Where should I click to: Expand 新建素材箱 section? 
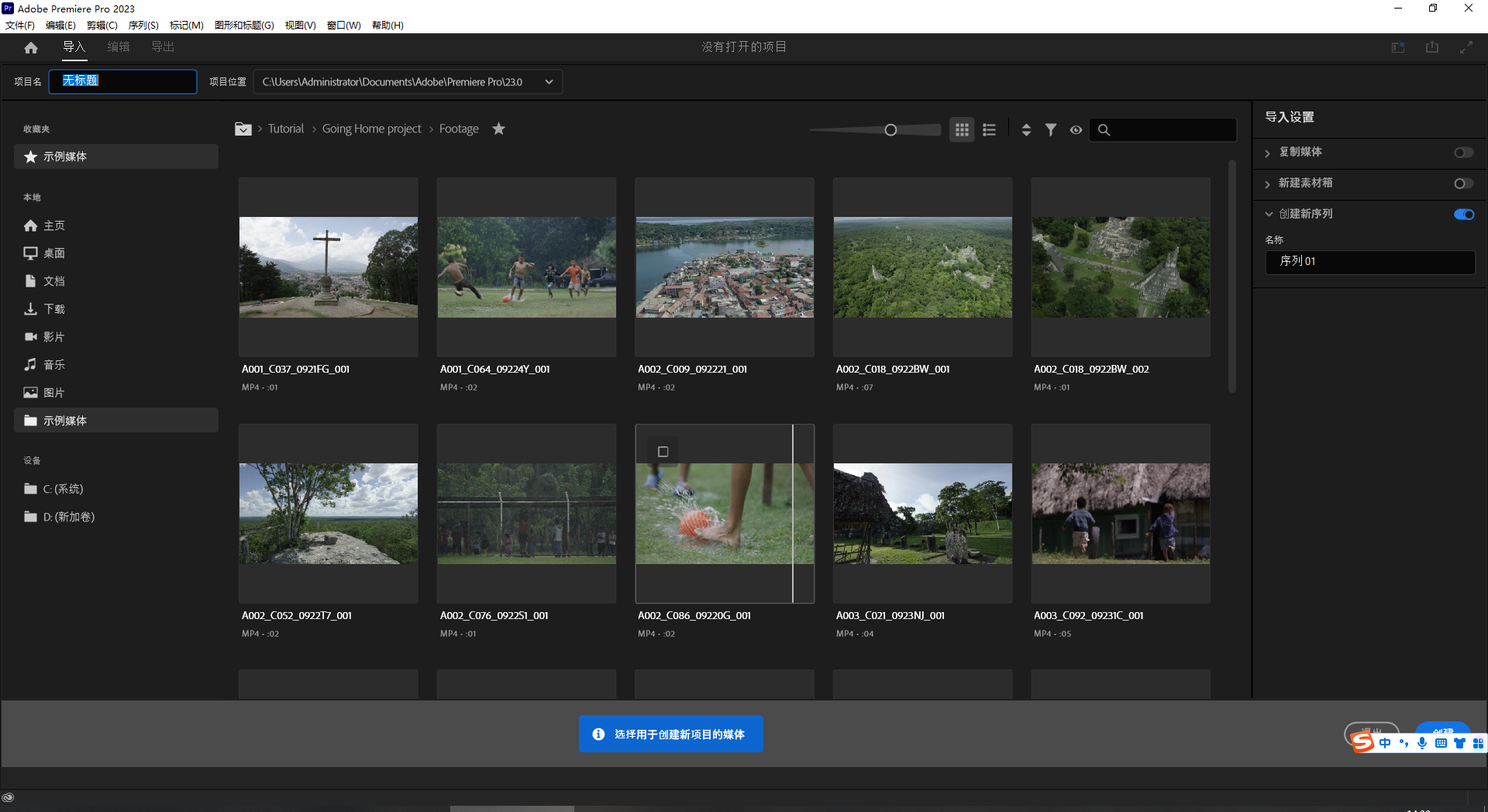click(x=1268, y=184)
